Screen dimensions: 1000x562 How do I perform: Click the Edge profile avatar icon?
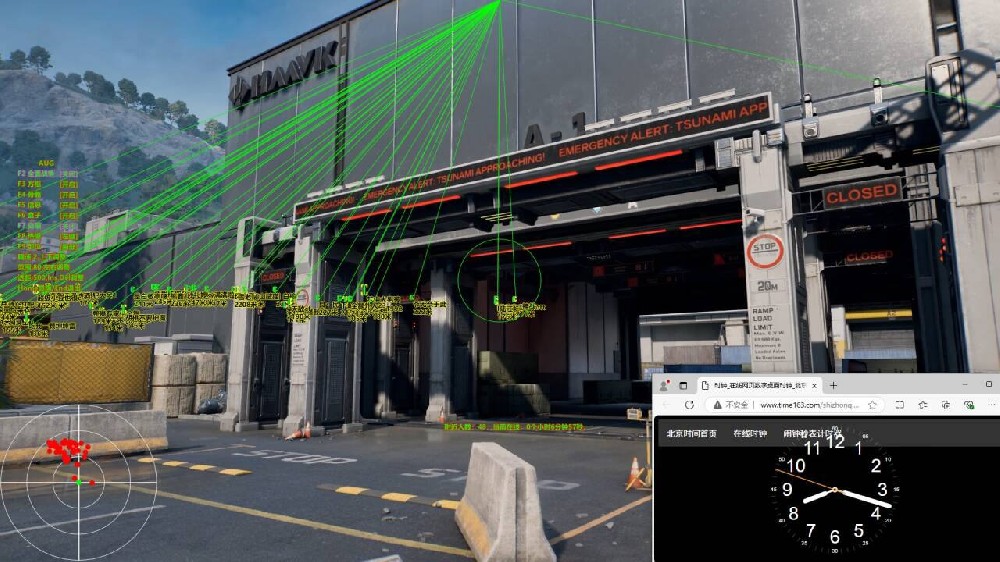click(x=664, y=384)
